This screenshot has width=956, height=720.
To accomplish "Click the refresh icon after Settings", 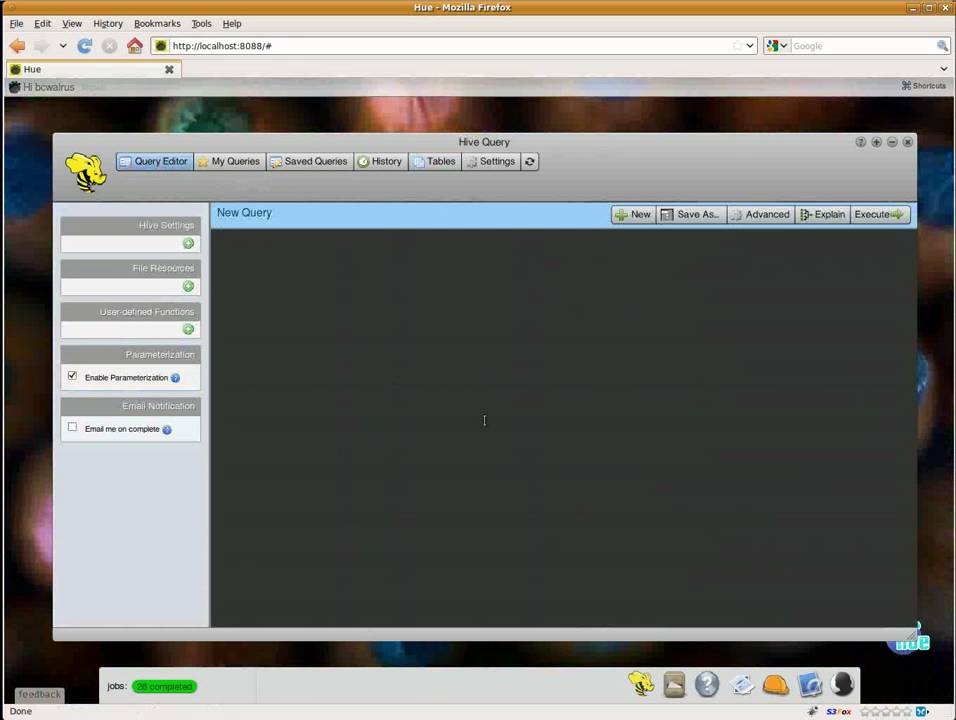I will pos(530,162).
